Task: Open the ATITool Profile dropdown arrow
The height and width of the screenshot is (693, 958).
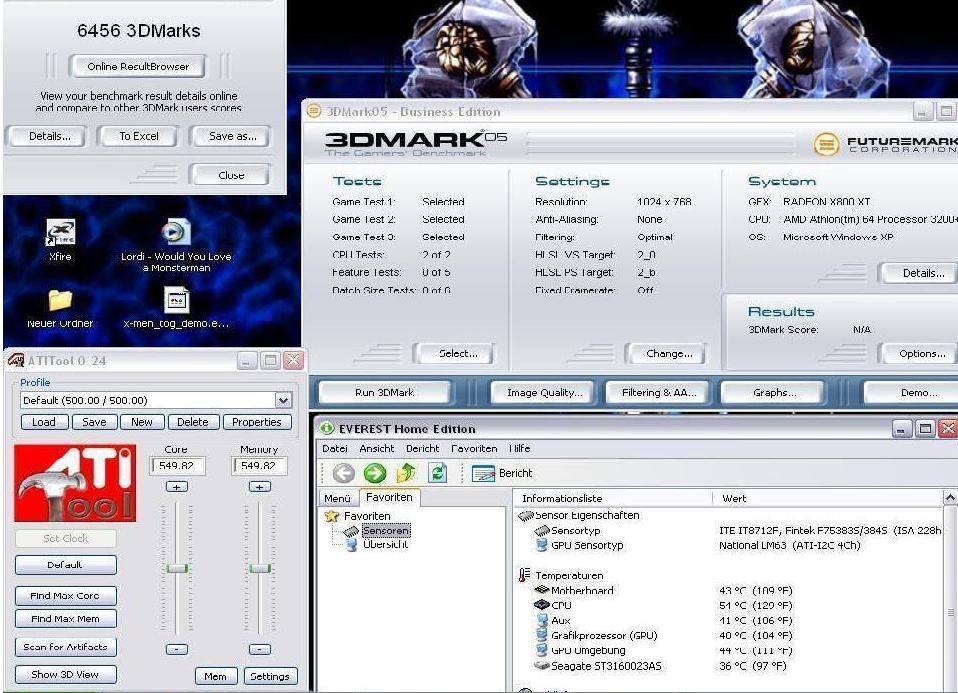Action: pyautogui.click(x=283, y=400)
